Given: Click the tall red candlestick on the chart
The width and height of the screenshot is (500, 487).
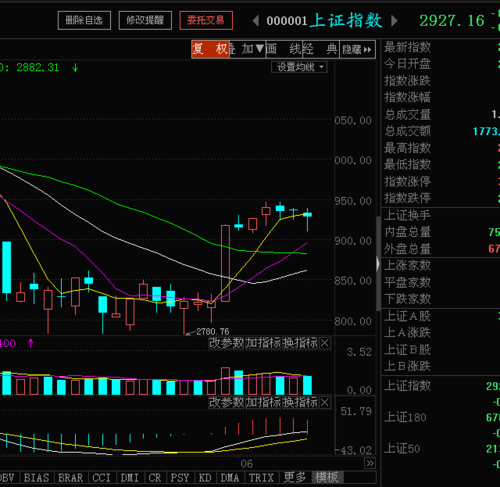Looking at the screenshot, I should point(225,263).
